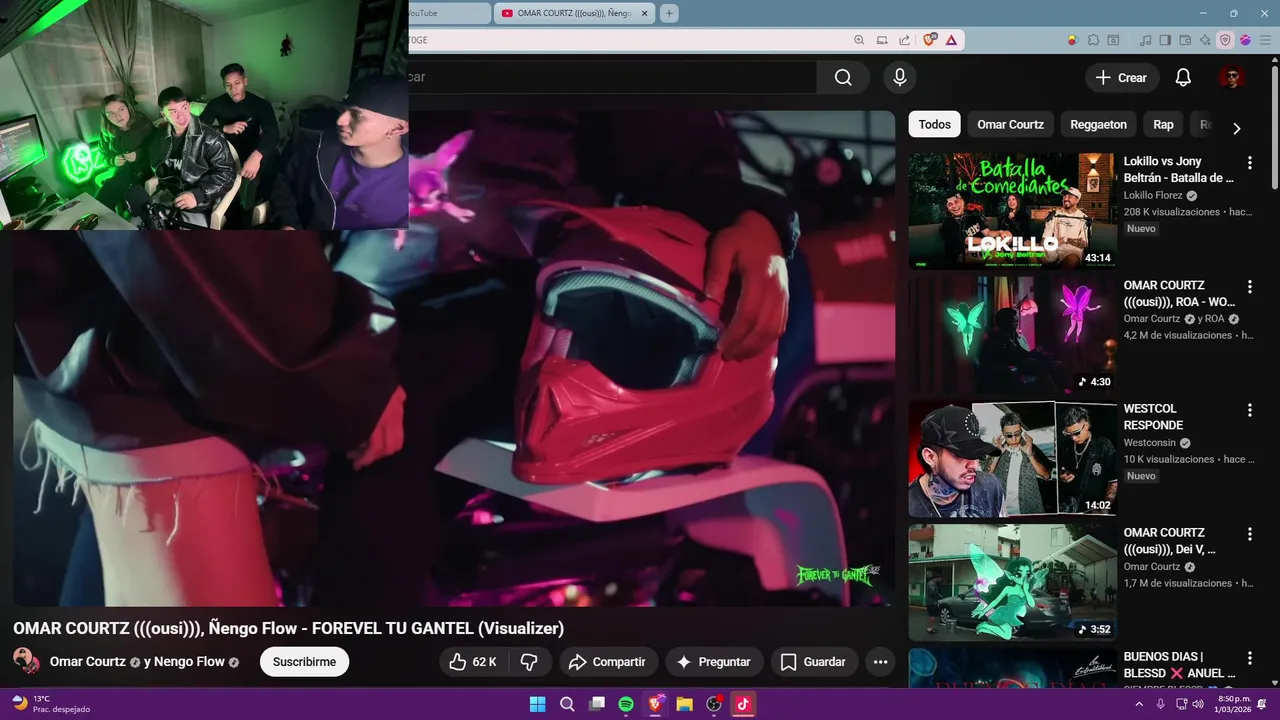Open Brave Shields lion icon
The width and height of the screenshot is (1280, 720).
930,40
